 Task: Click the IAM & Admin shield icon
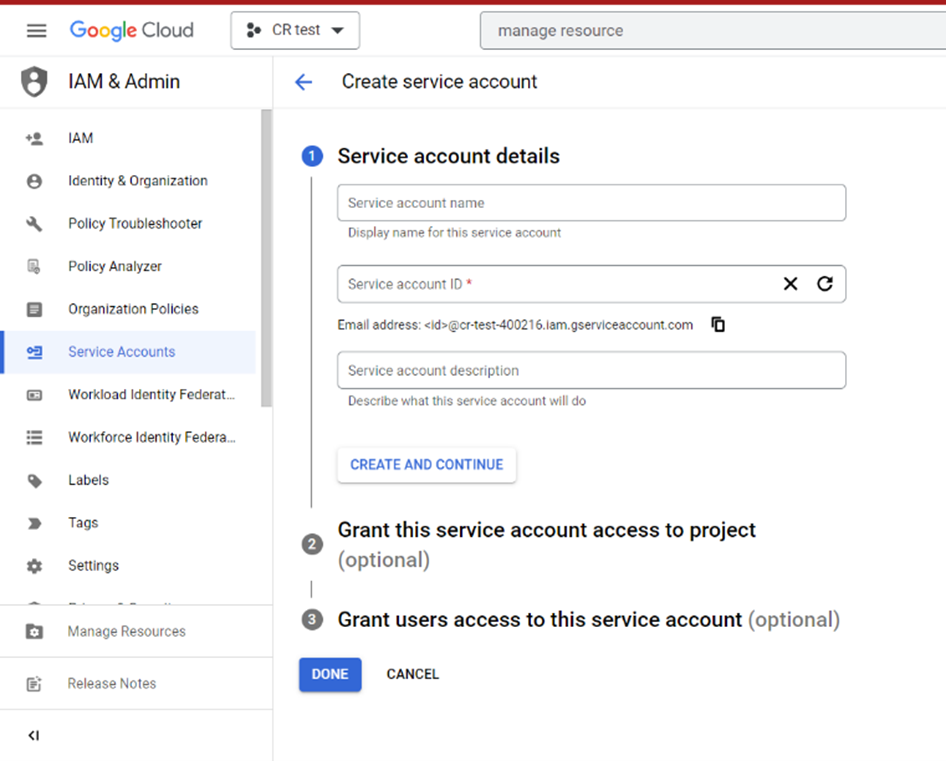(34, 81)
